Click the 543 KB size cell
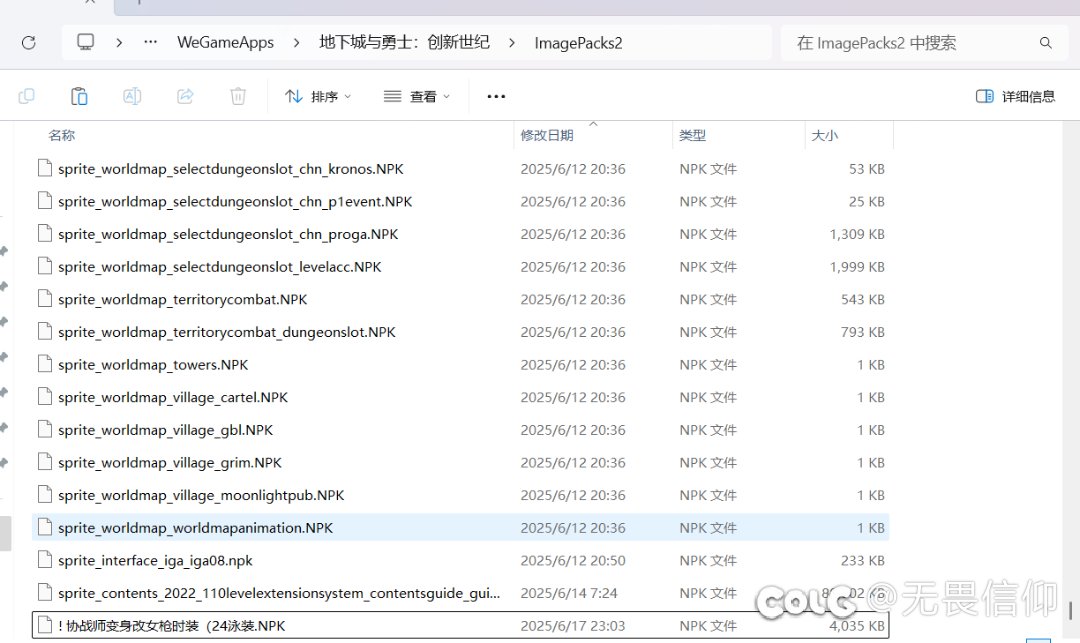This screenshot has width=1080, height=643. pos(862,299)
